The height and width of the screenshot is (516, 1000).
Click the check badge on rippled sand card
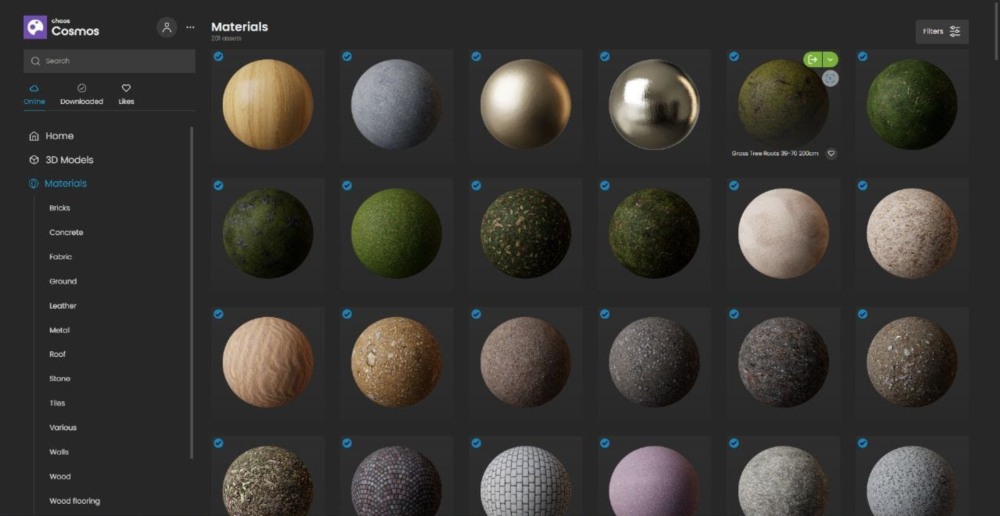[218, 314]
